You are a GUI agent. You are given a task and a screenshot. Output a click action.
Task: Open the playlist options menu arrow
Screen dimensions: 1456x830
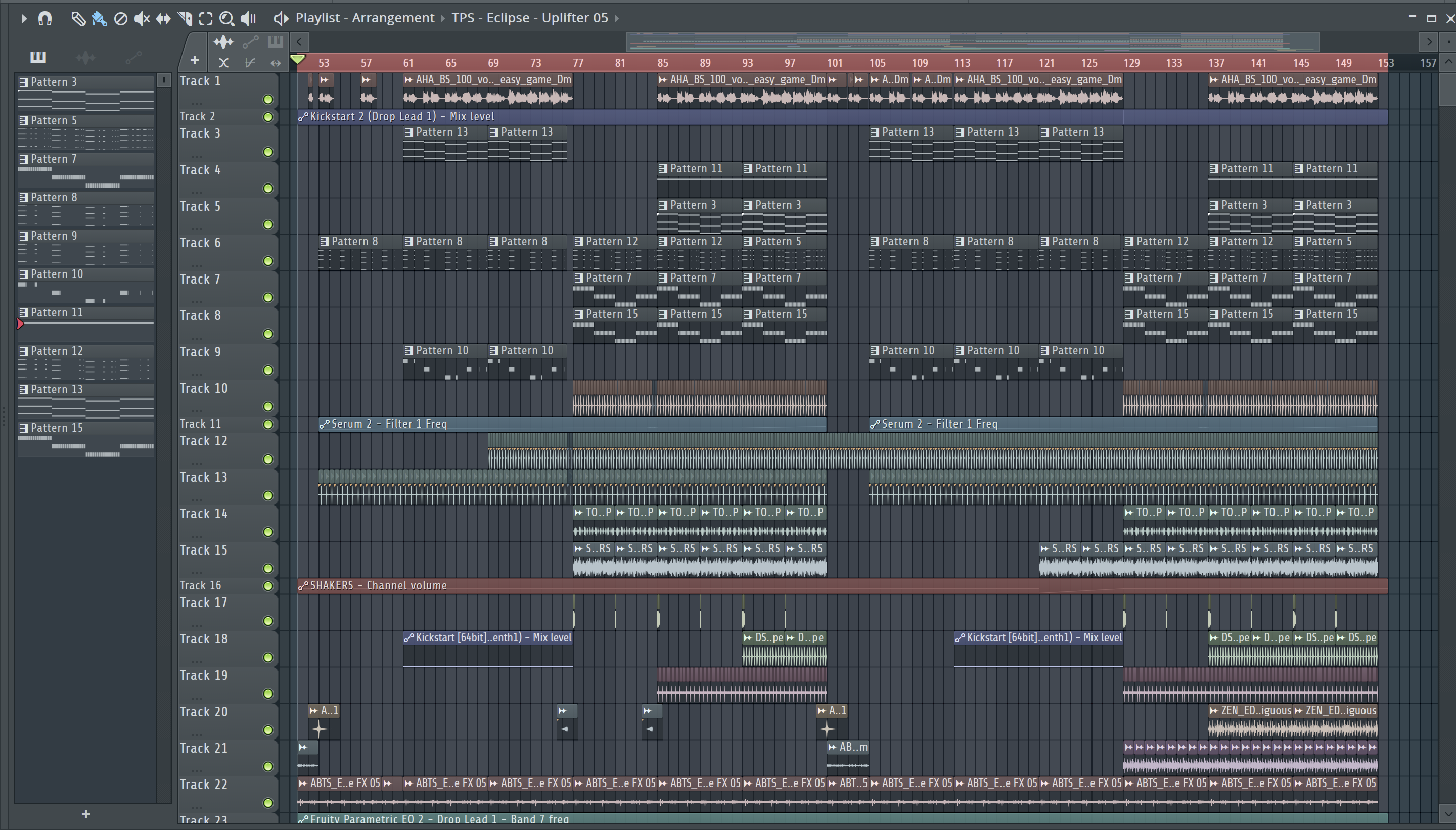coord(24,18)
